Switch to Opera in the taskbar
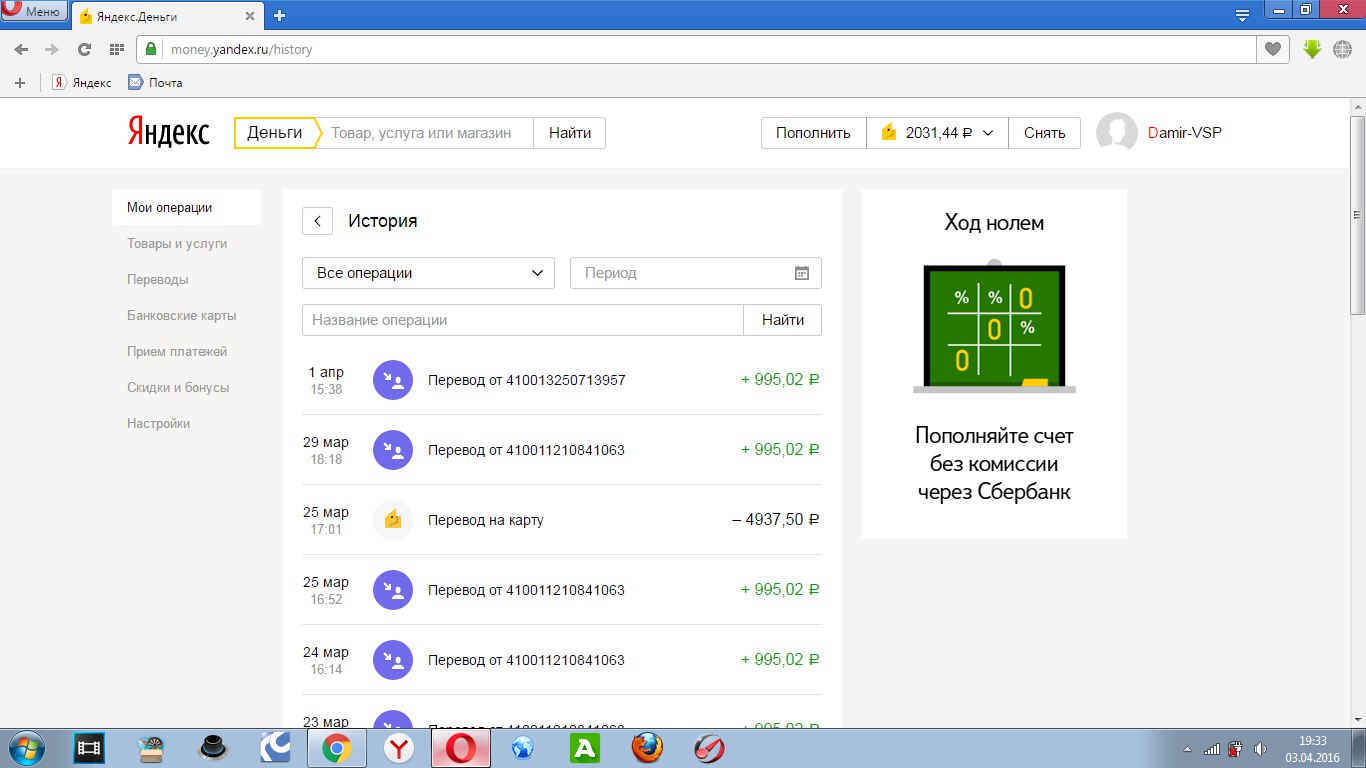Screen dimensions: 1366x768 (x=460, y=748)
